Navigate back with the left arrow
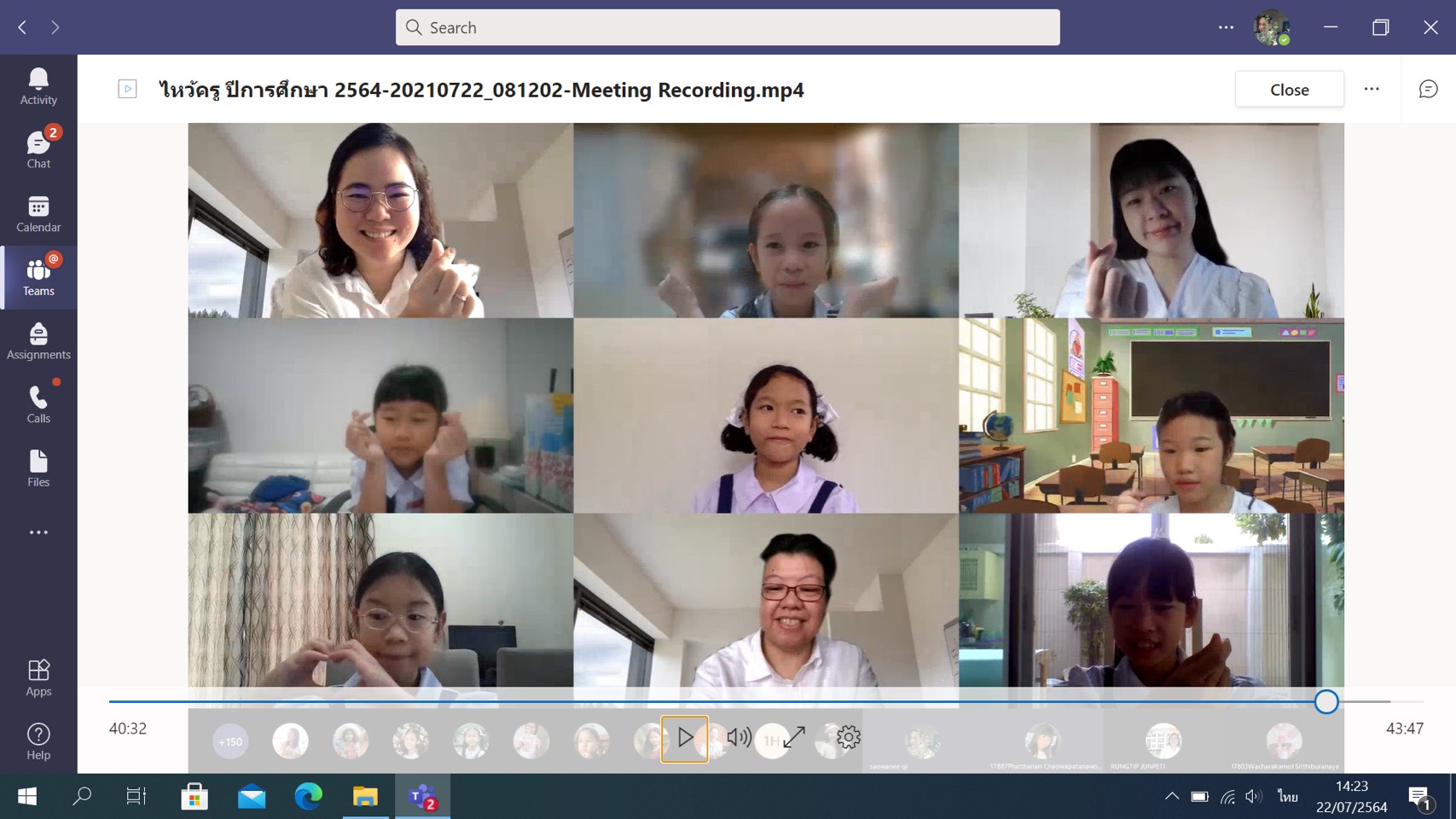 pyautogui.click(x=23, y=27)
